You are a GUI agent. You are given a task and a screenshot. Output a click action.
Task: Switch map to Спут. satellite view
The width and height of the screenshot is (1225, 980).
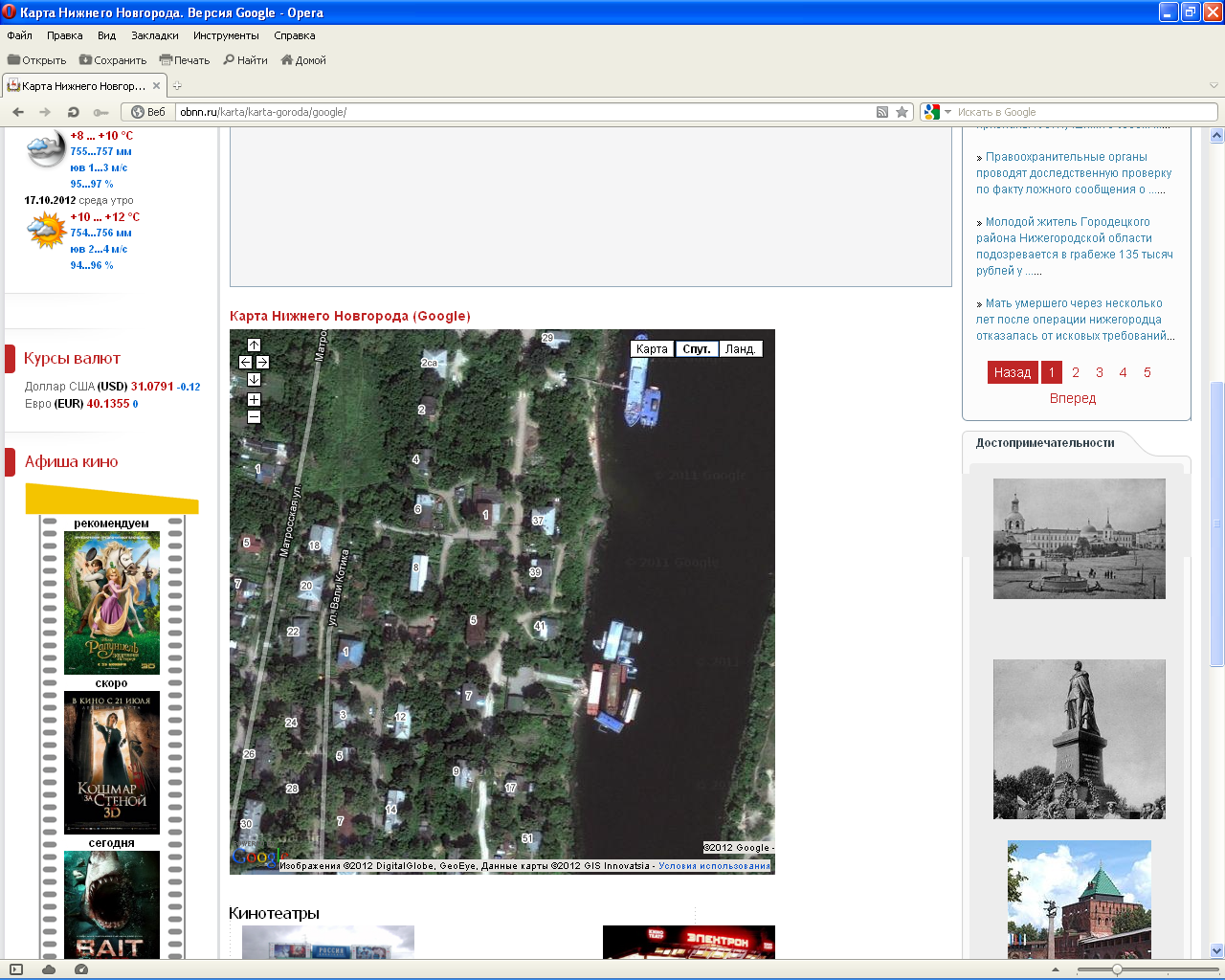(x=696, y=349)
